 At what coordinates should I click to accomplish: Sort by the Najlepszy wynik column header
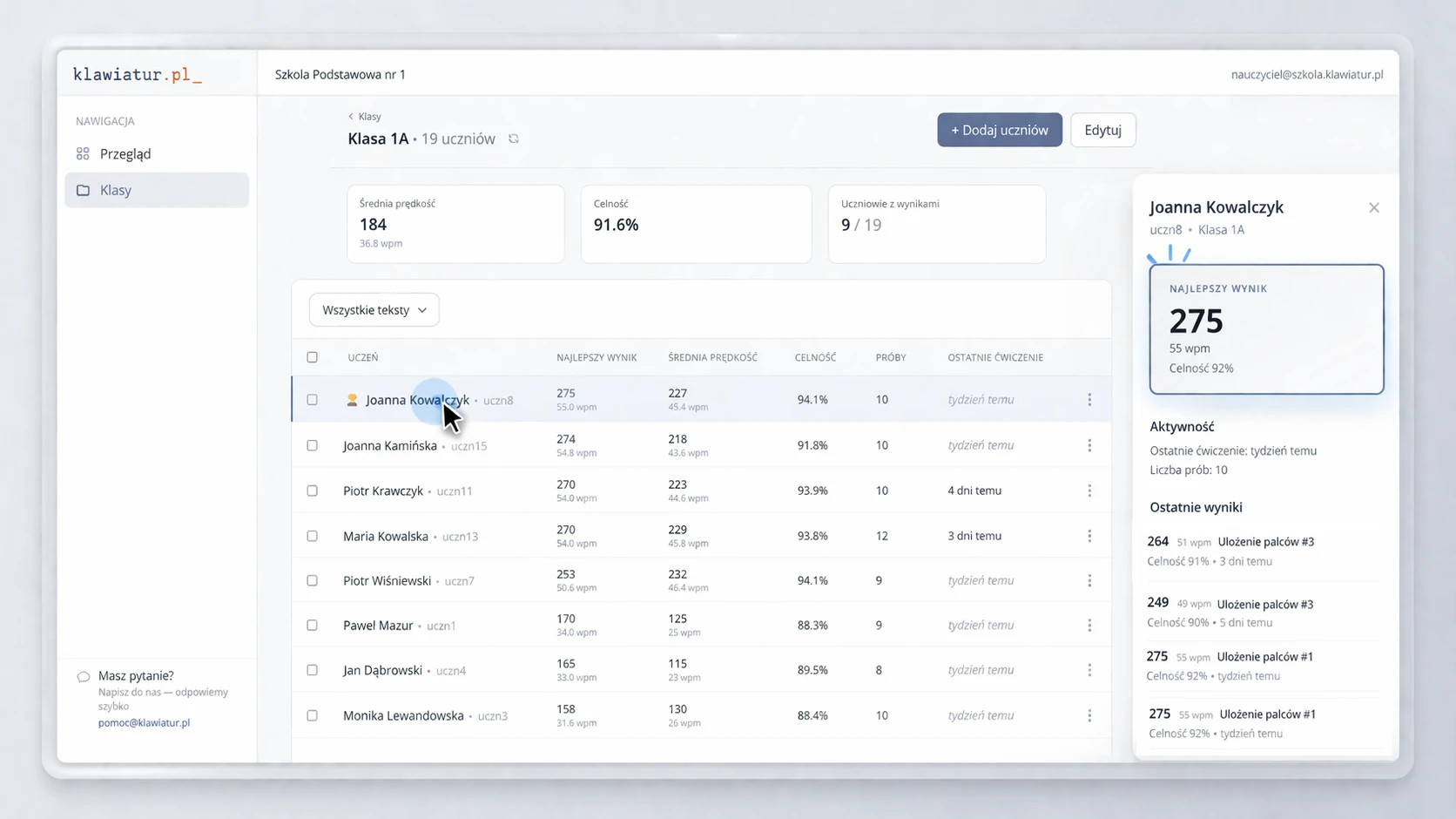pyautogui.click(x=597, y=357)
